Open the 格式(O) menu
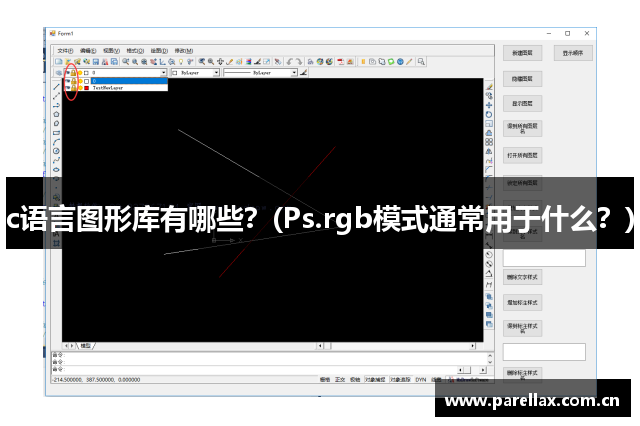 click(x=135, y=51)
